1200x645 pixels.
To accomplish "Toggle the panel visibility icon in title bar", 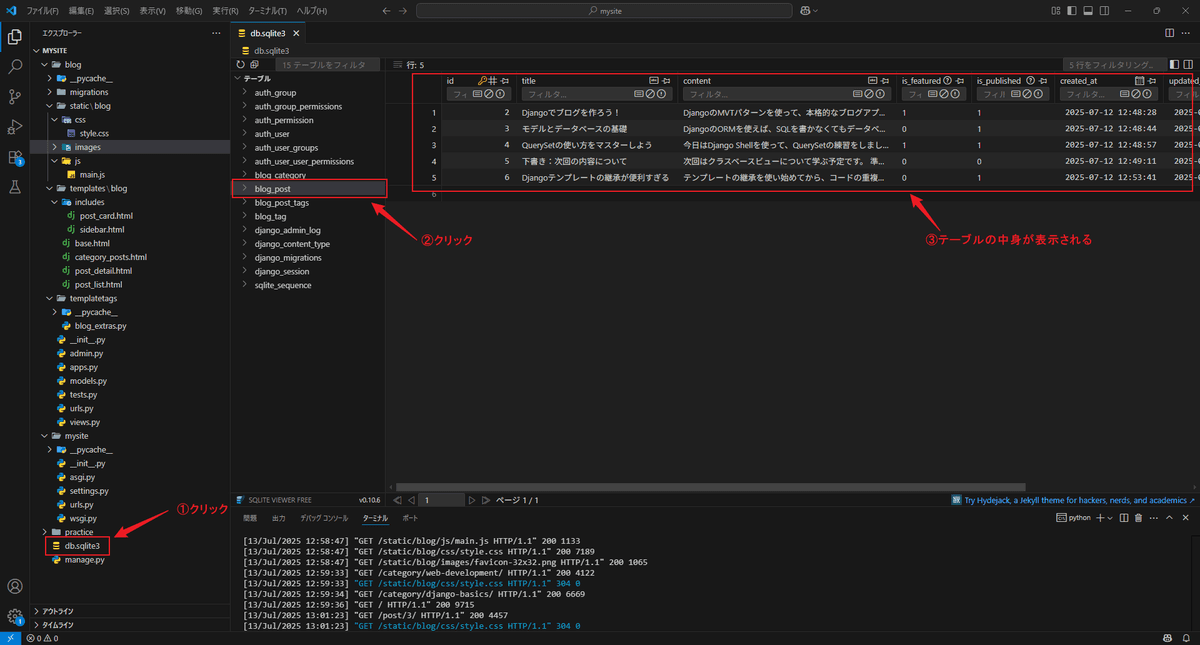I will point(1087,10).
